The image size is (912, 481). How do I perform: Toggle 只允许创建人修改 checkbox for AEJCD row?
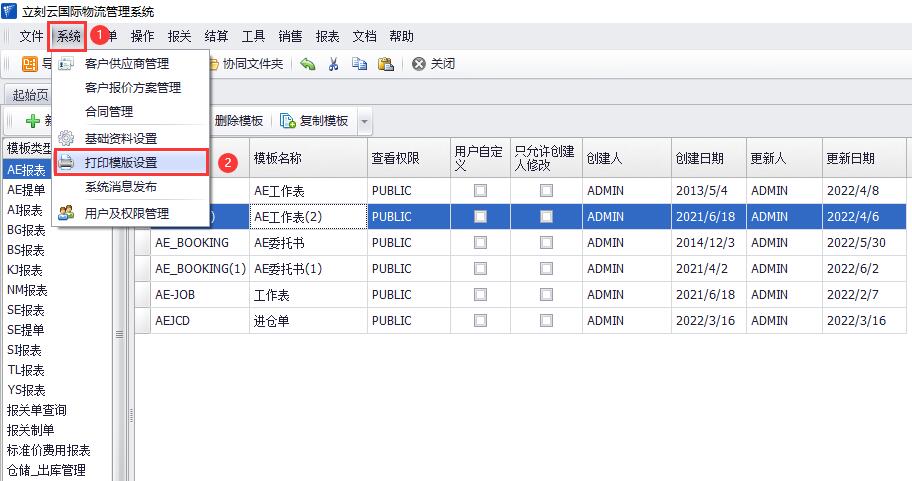click(546, 320)
